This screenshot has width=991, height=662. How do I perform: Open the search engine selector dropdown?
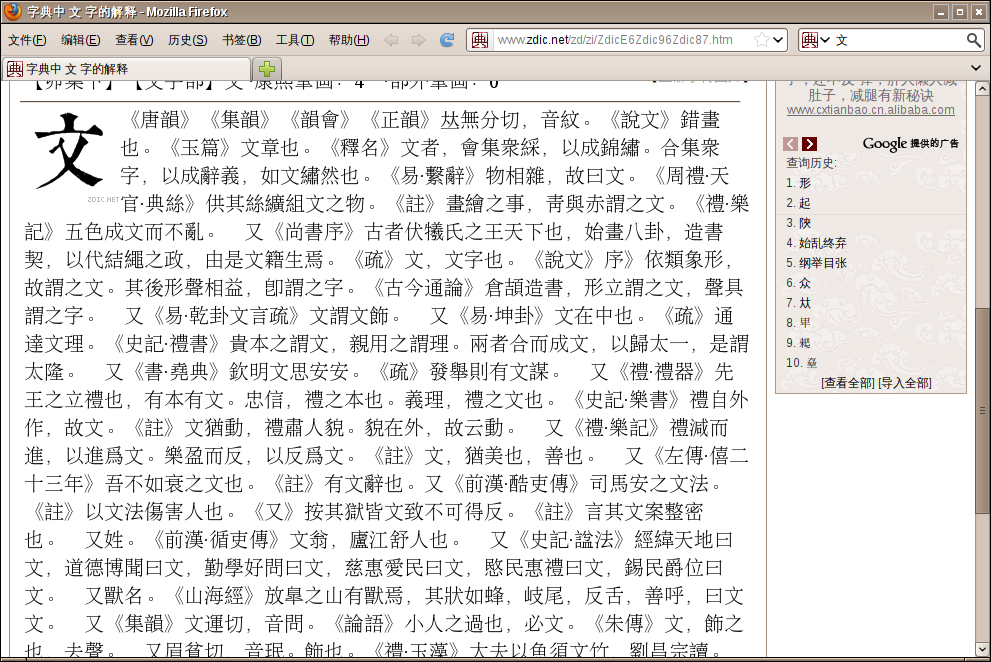tap(815, 40)
